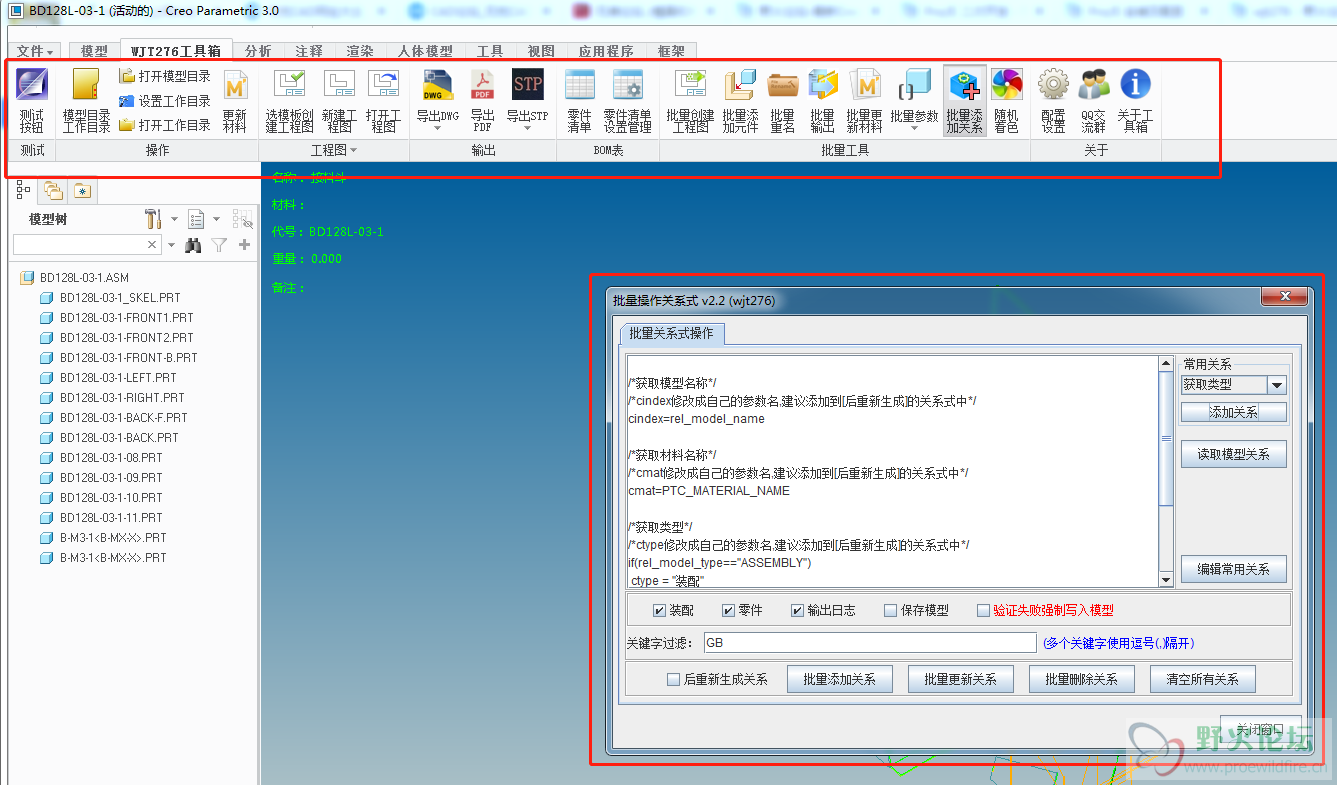Switch to the 应用程序 ribbon tab

click(x=606, y=51)
